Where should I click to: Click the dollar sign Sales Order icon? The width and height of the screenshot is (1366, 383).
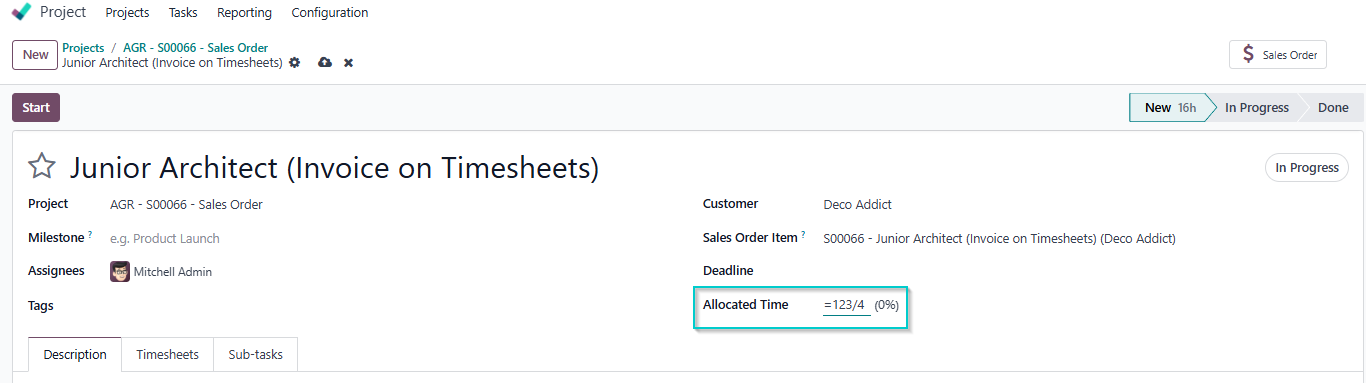[x=1247, y=55]
